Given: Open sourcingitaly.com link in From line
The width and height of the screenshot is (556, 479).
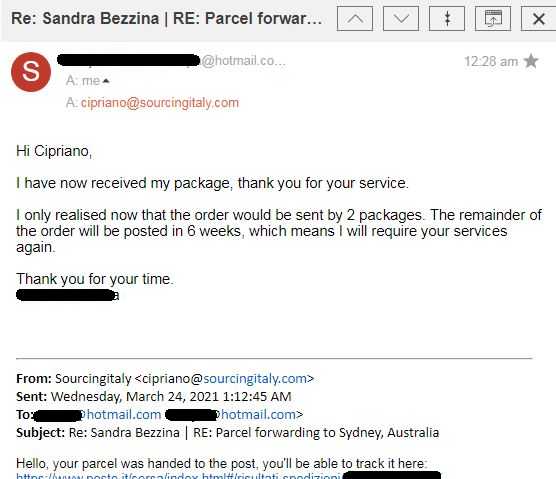Looking at the screenshot, I should pos(255,379).
